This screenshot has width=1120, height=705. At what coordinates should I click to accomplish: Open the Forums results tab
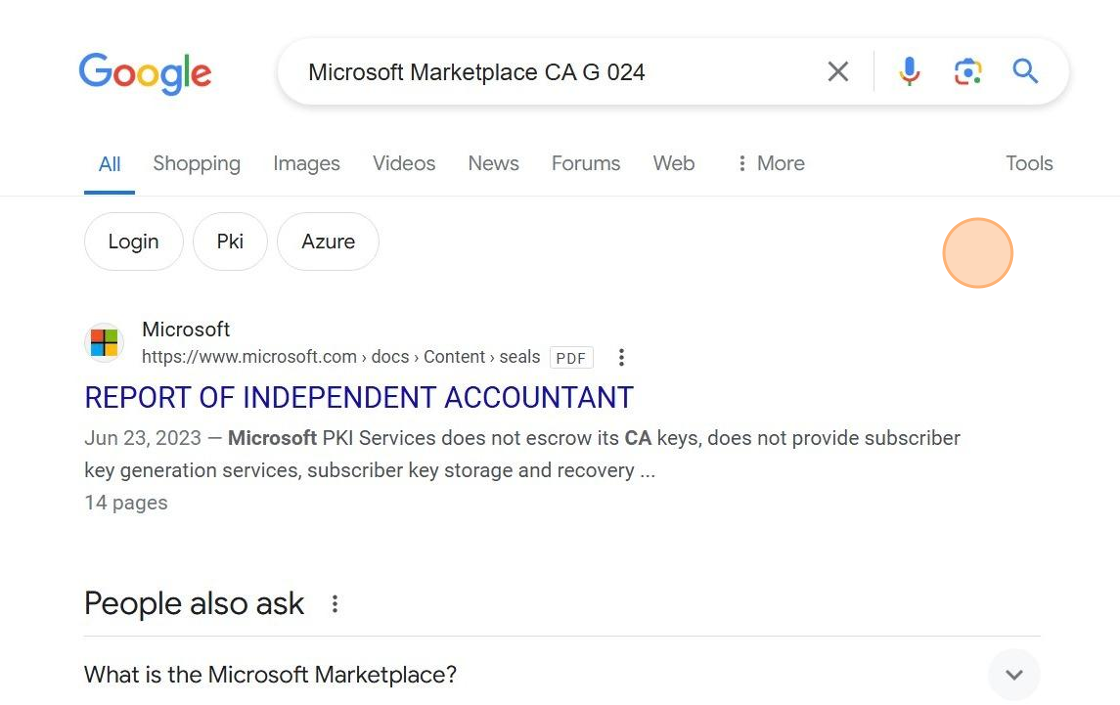[x=586, y=164]
